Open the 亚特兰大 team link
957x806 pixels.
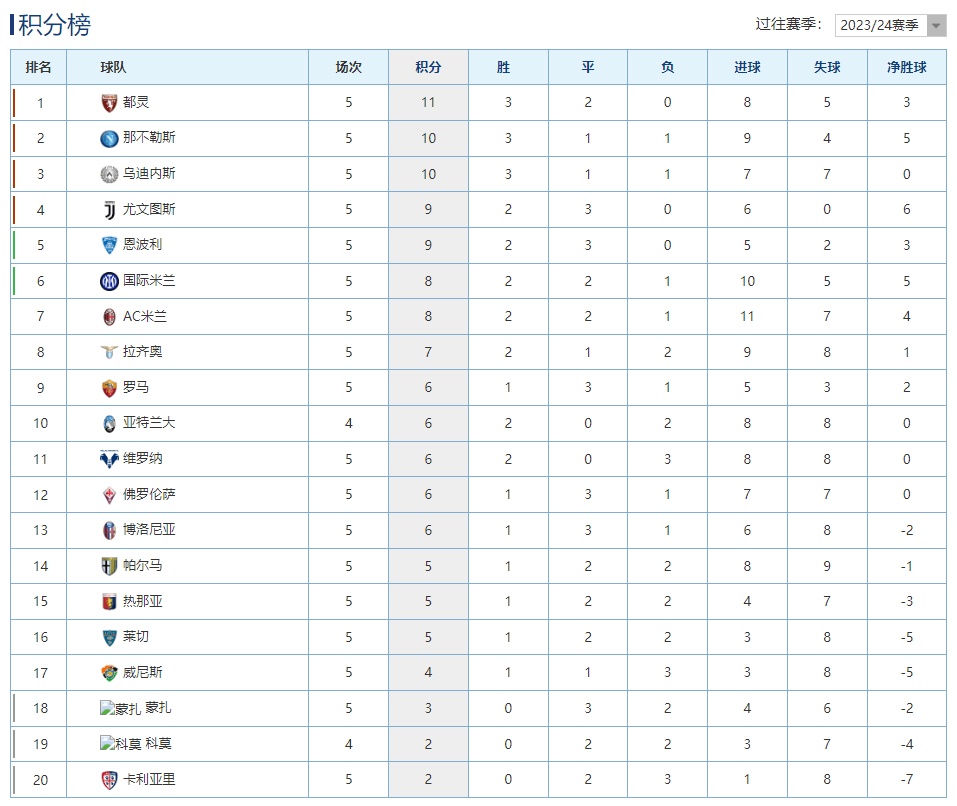[149, 423]
